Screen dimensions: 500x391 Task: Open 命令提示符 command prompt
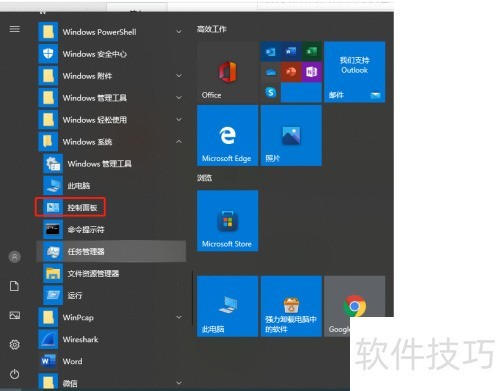point(111,229)
